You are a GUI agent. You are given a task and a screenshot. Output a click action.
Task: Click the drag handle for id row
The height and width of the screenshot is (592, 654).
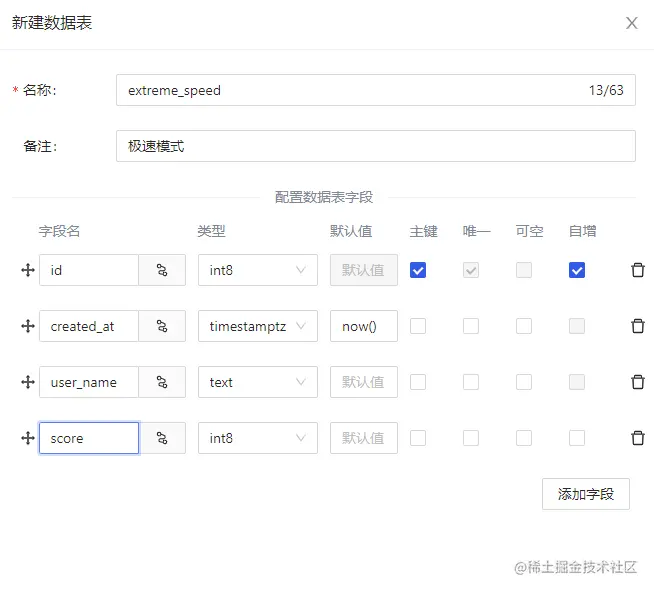coord(28,270)
